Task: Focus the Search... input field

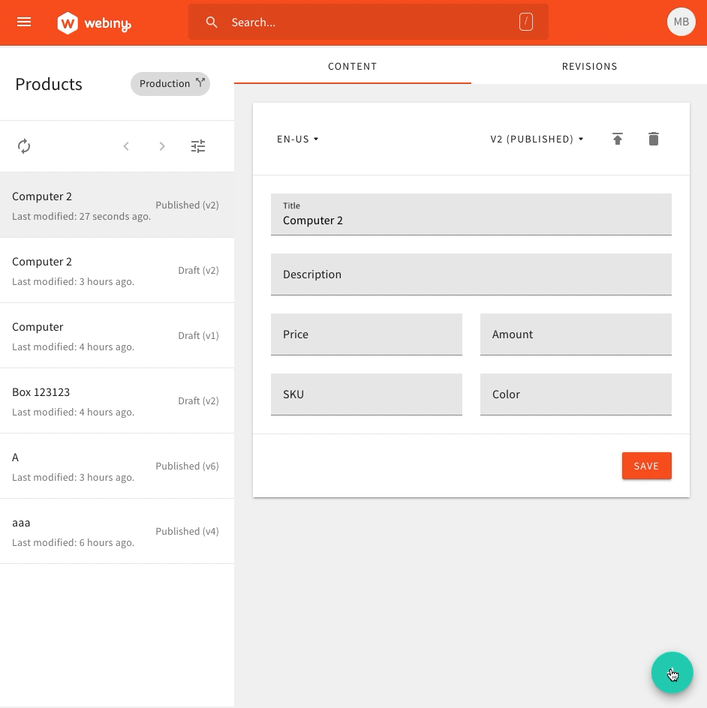Action: click(x=370, y=22)
